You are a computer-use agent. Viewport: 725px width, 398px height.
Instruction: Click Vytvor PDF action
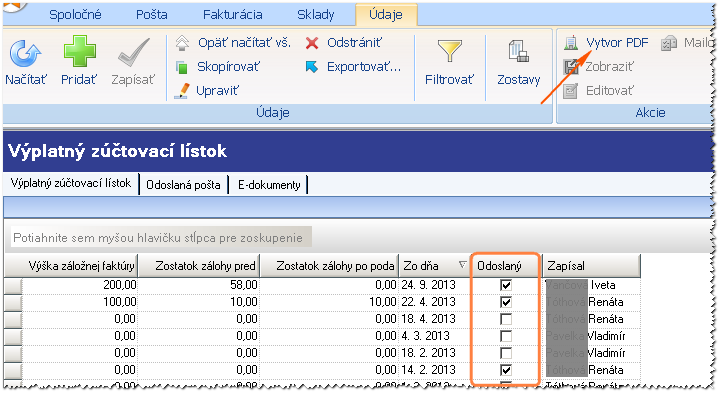(606, 43)
